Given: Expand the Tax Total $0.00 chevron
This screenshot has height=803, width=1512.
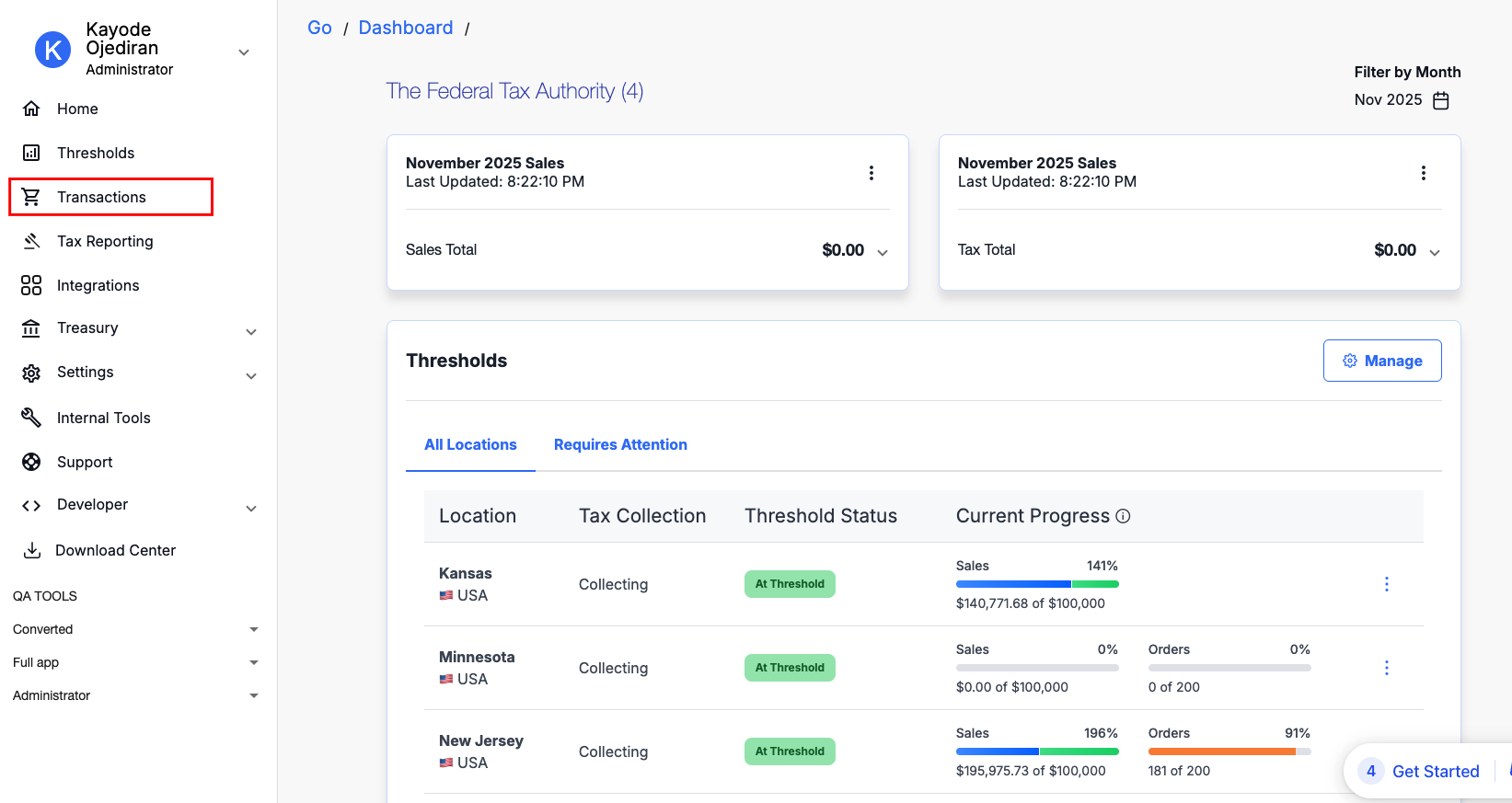Looking at the screenshot, I should pyautogui.click(x=1435, y=253).
